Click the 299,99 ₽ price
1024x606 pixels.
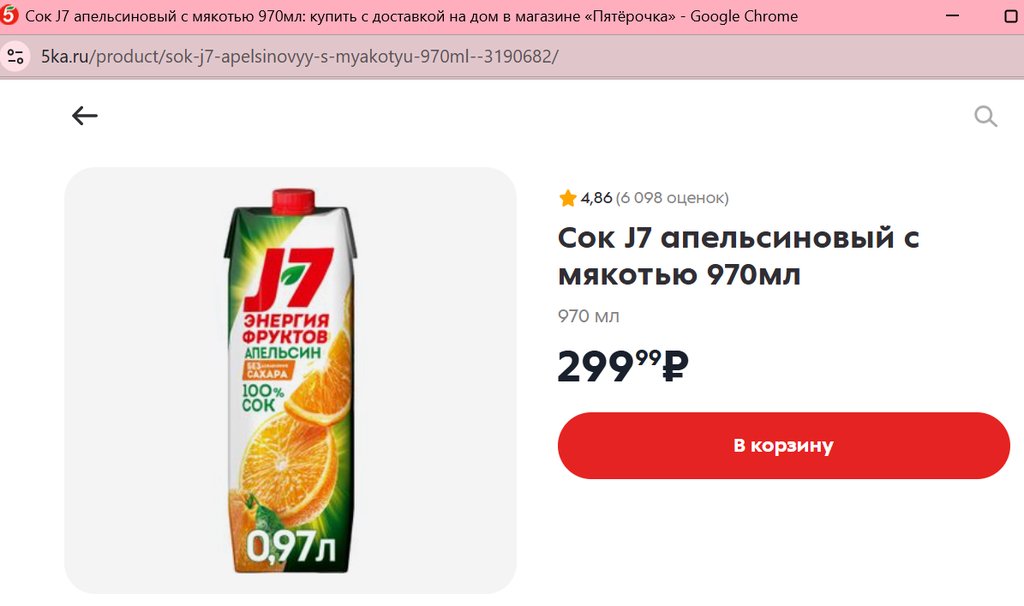[x=622, y=366]
